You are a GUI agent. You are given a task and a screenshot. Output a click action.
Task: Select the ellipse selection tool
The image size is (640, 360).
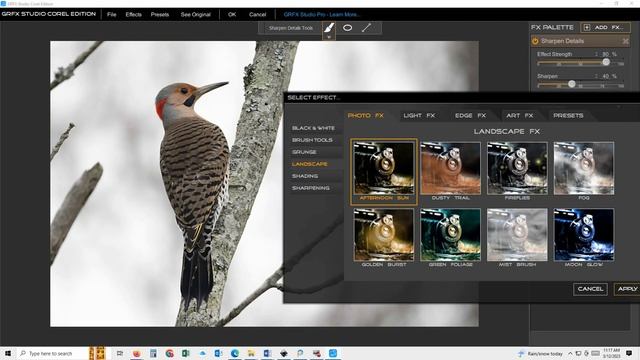click(347, 28)
